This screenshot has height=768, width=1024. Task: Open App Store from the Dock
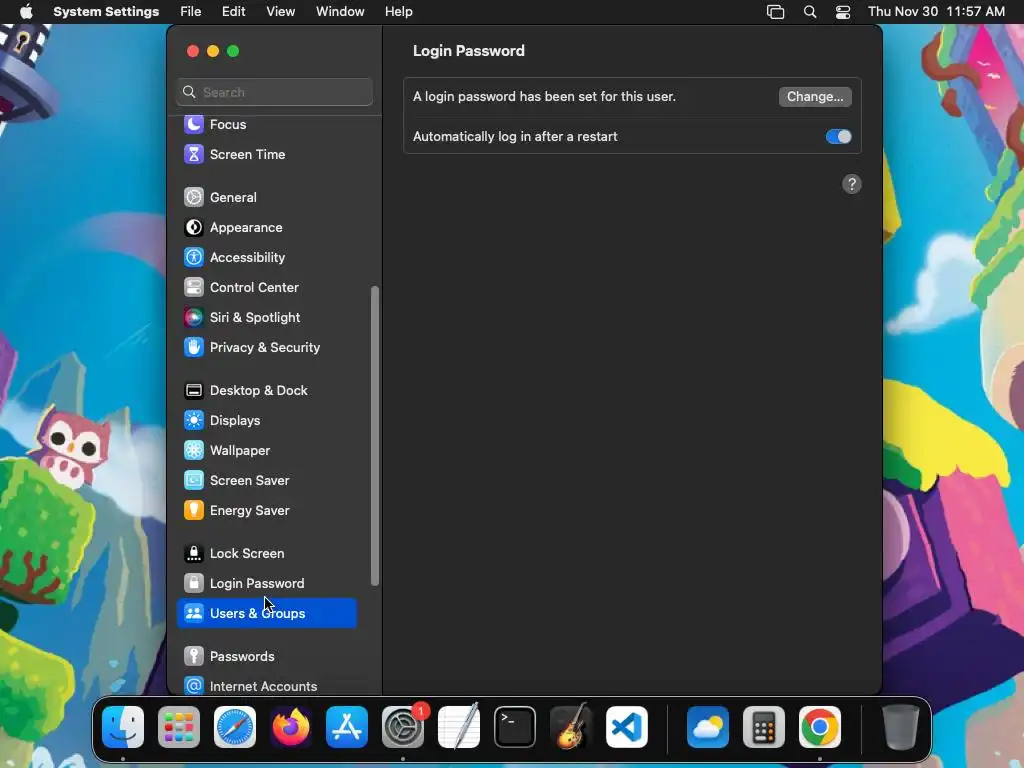[347, 727]
